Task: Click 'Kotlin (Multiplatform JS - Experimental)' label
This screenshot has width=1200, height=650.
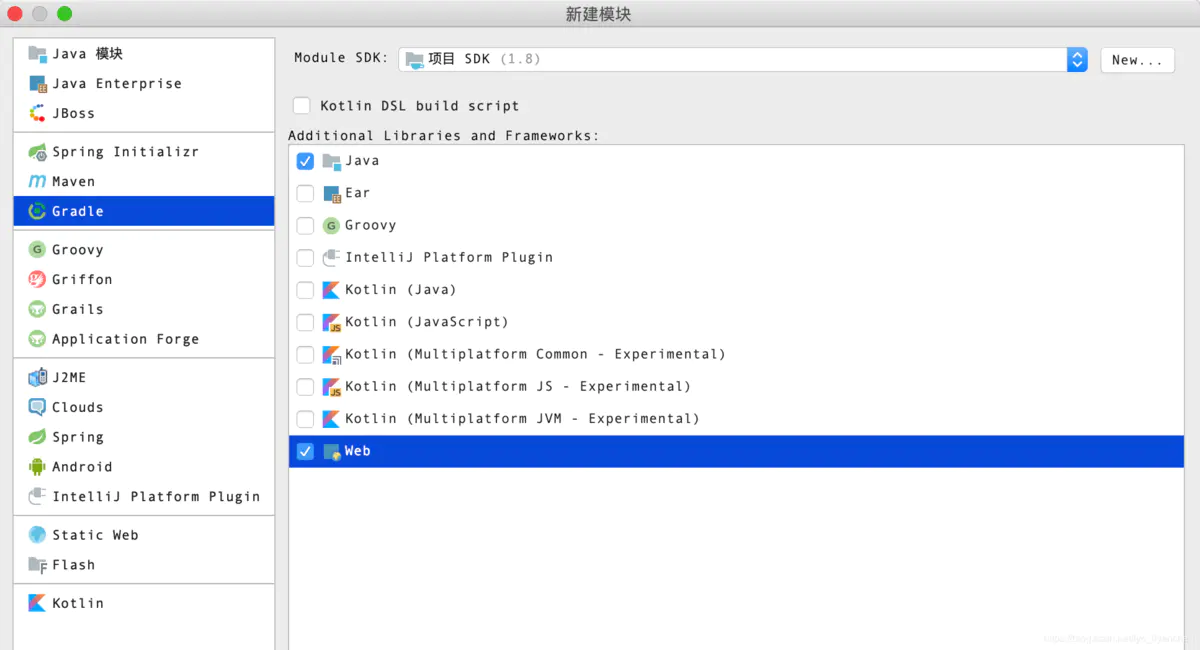Action: click(x=518, y=387)
